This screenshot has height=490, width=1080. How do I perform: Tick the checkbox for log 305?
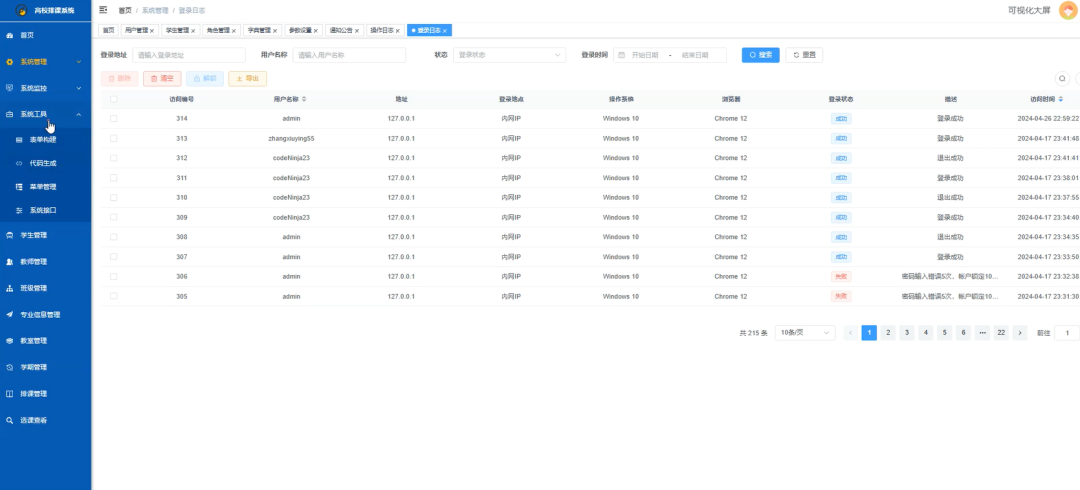coord(114,296)
